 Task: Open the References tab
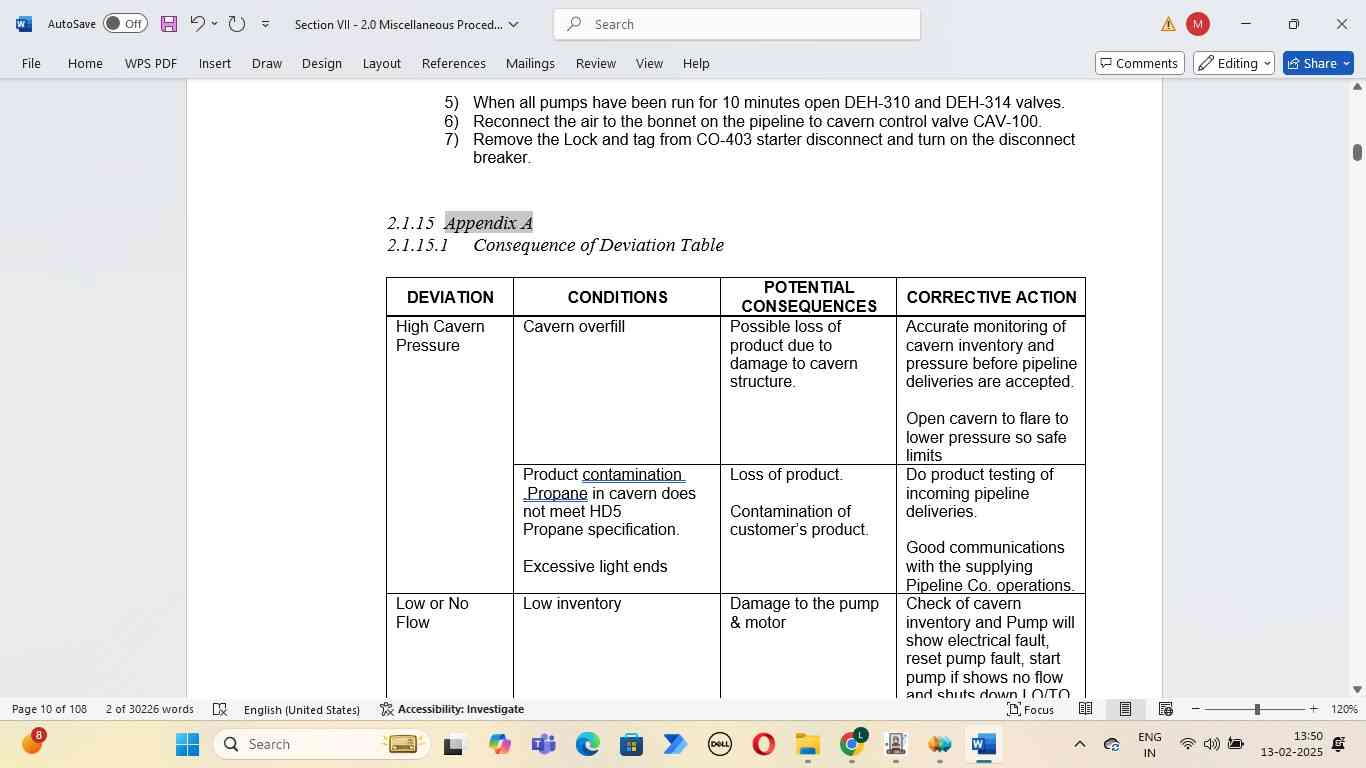coord(454,63)
